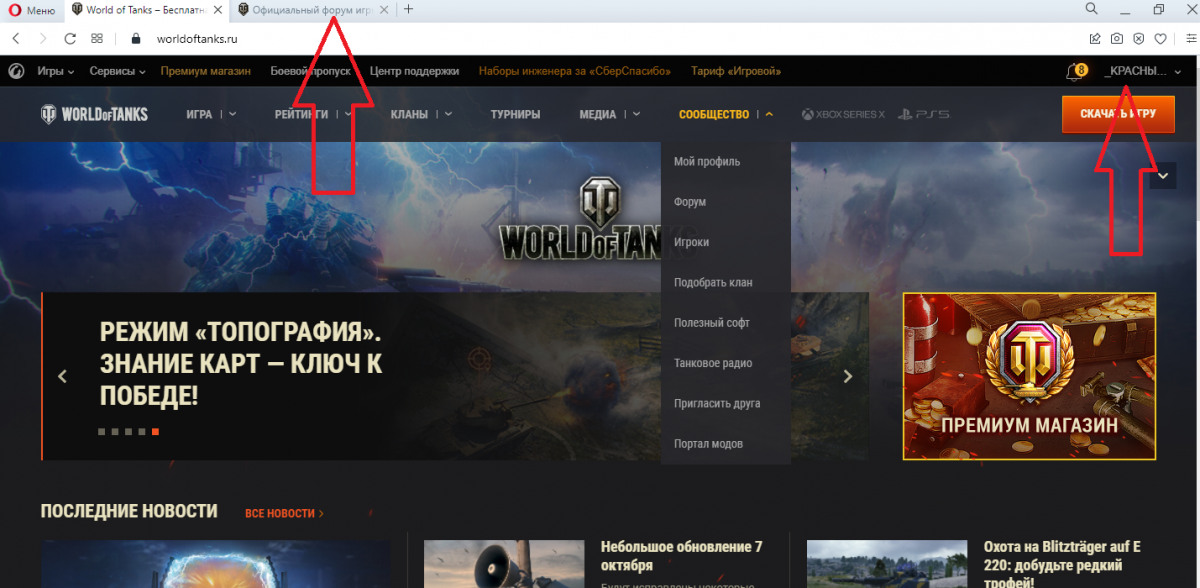
Task: Go forward to the next page
Action: click(x=43, y=39)
